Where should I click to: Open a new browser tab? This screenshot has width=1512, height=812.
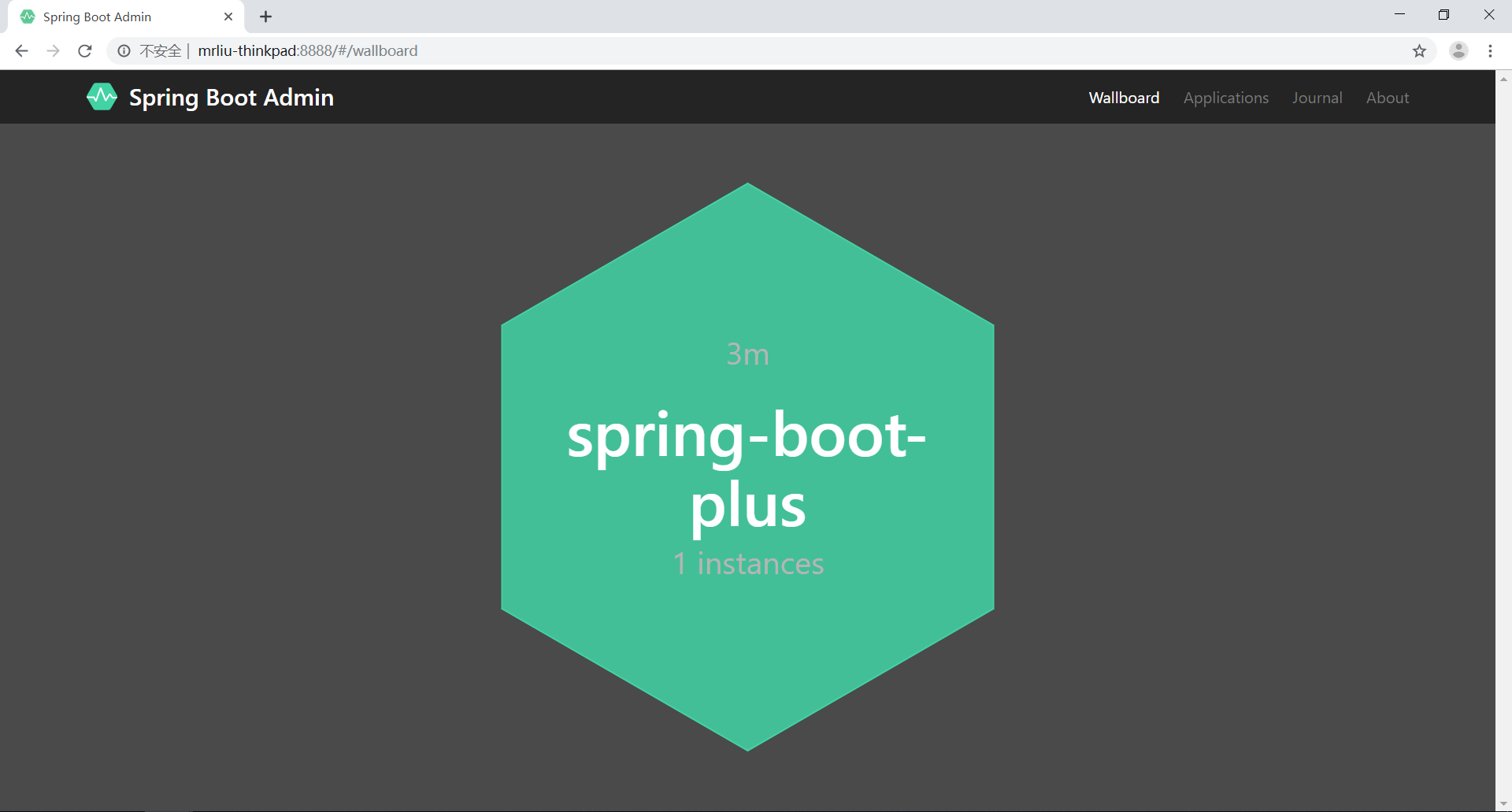click(266, 17)
